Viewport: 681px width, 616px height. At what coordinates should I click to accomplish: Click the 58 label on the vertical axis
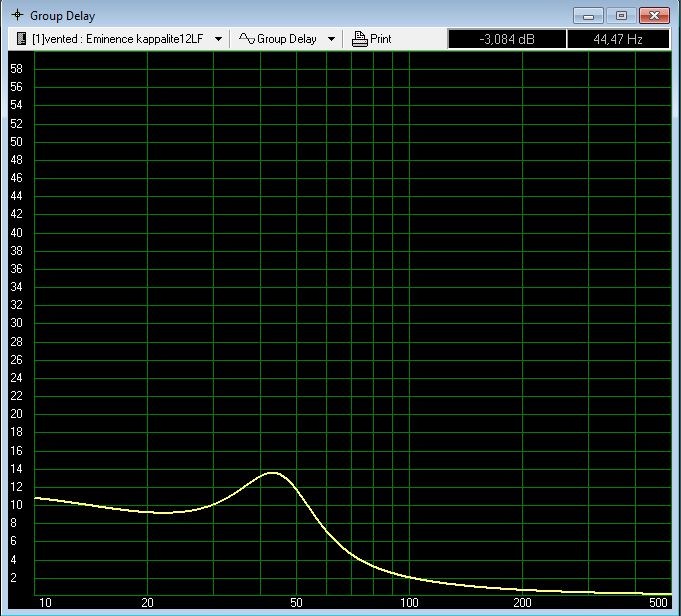pyautogui.click(x=17, y=69)
